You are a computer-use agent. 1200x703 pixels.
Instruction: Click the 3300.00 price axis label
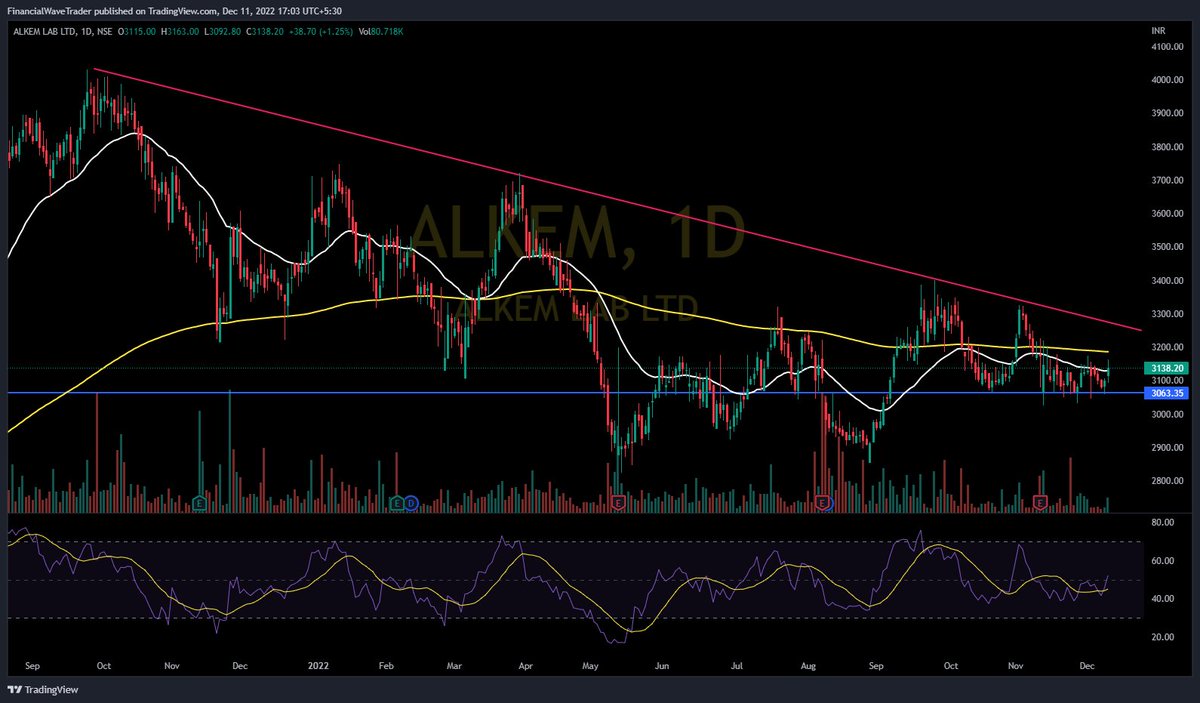pyautogui.click(x=1166, y=314)
